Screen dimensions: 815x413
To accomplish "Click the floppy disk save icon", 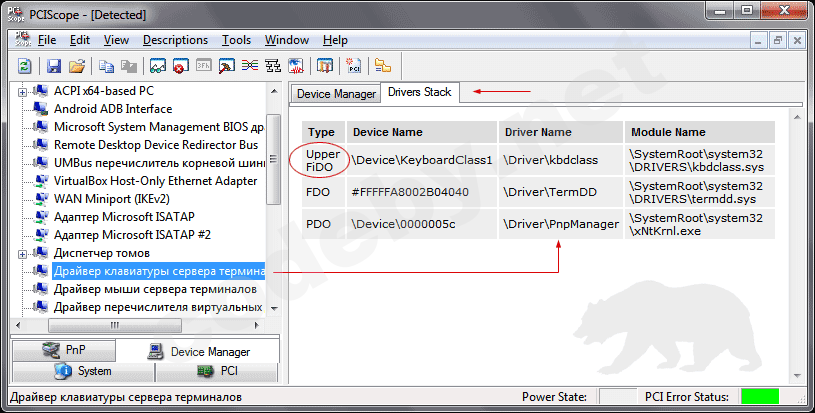I will tap(55, 66).
